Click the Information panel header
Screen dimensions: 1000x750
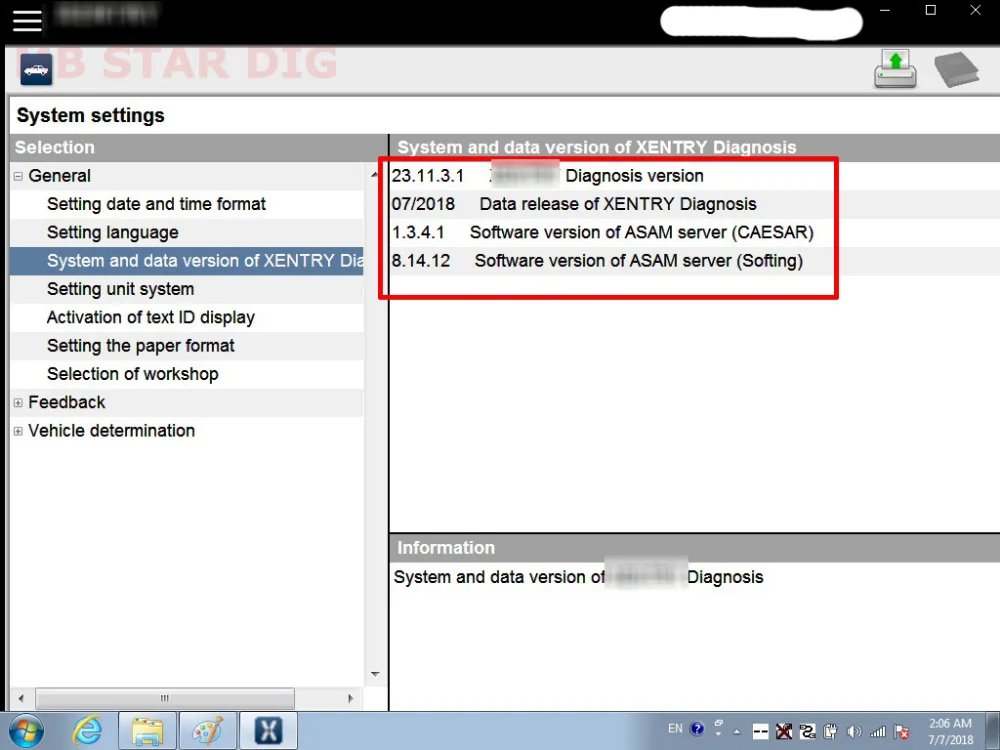point(695,548)
